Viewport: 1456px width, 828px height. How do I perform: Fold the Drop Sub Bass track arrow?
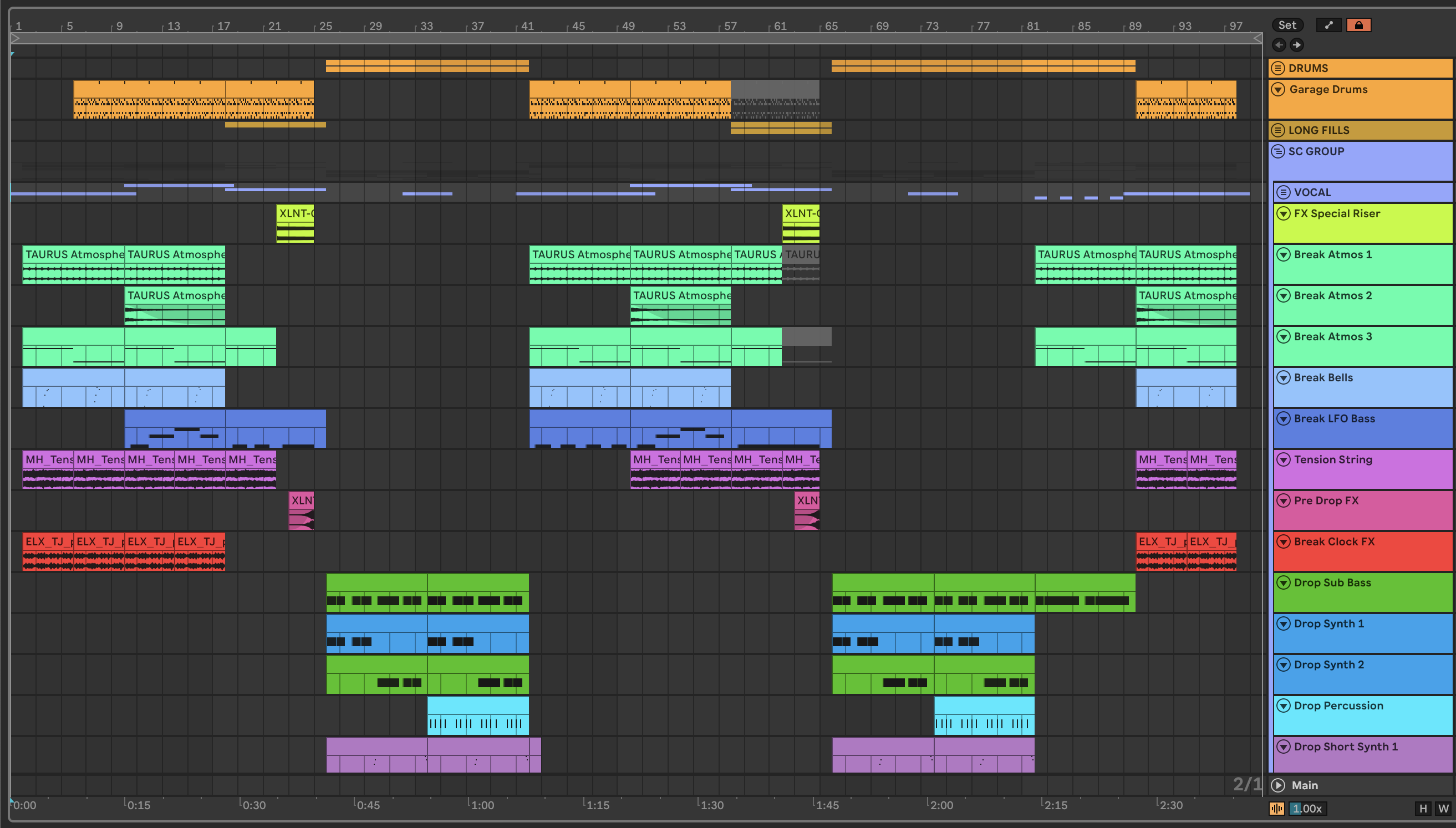click(1283, 582)
